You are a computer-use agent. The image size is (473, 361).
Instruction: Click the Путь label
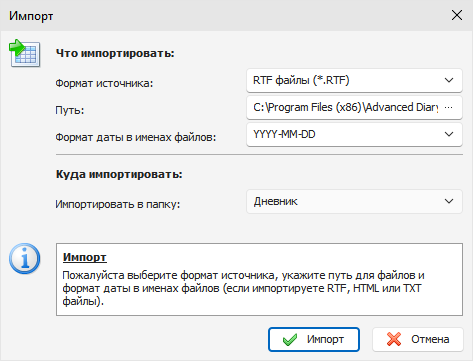[70, 110]
